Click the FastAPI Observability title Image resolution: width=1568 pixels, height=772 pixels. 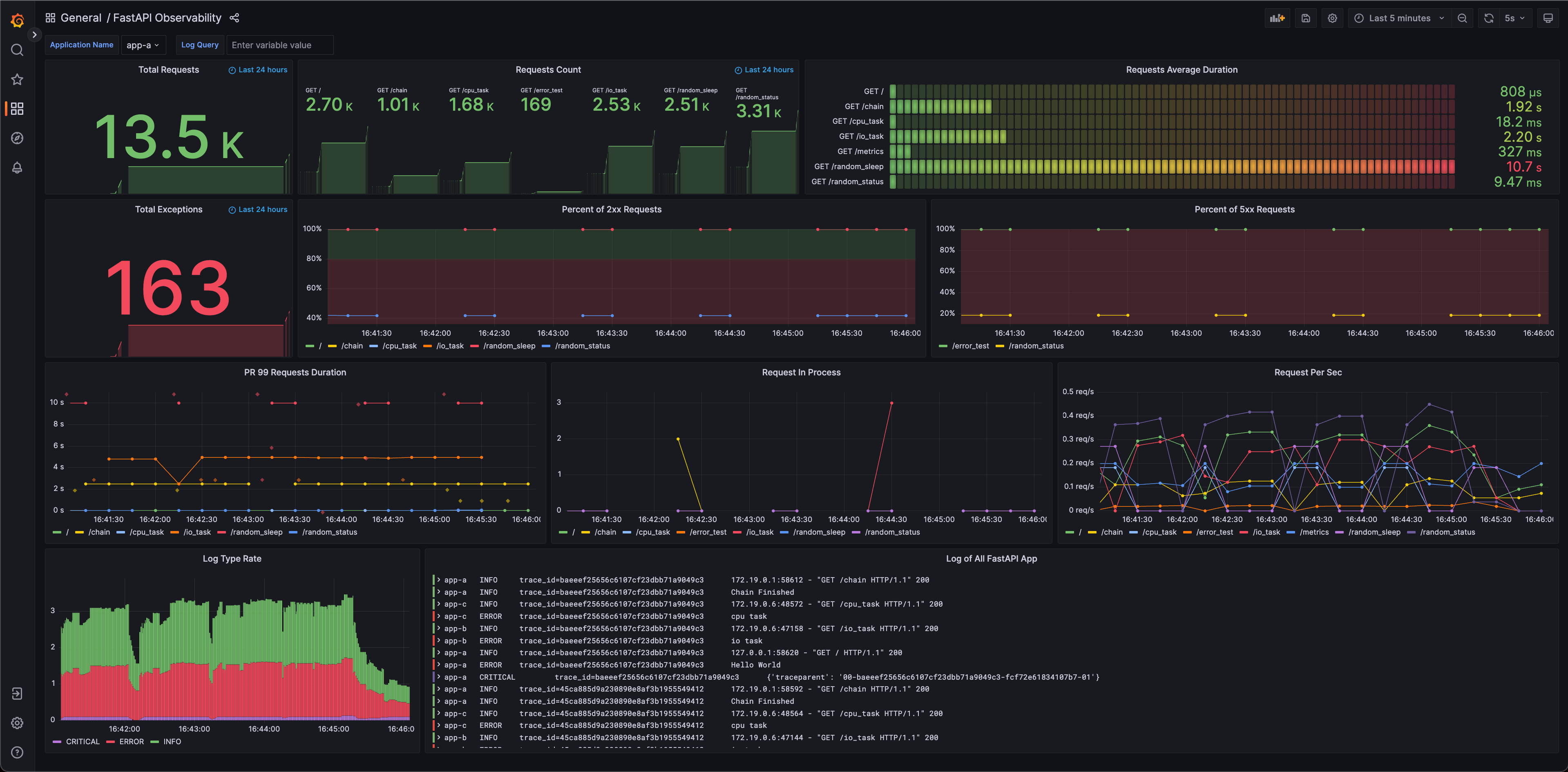[168, 18]
